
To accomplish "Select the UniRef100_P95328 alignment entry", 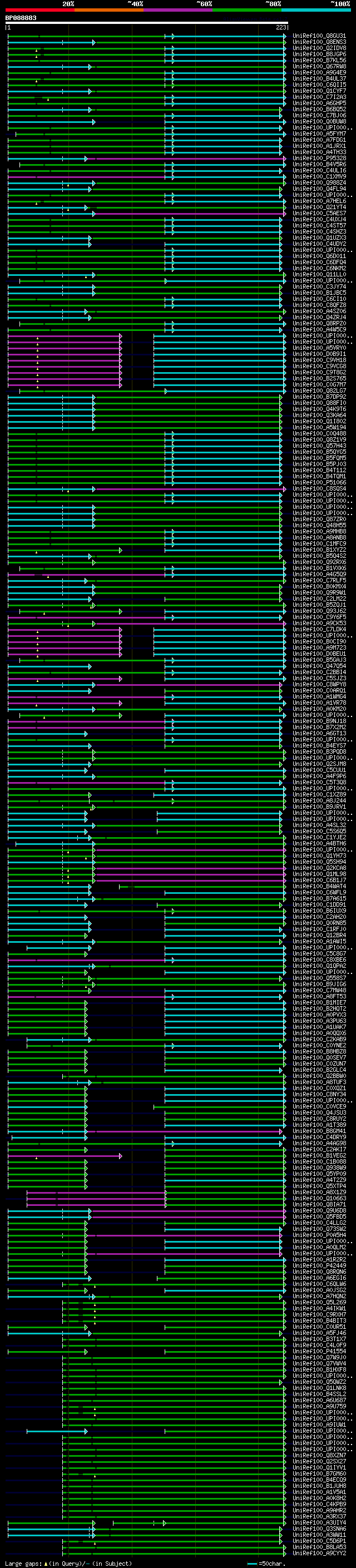I will pyautogui.click(x=319, y=159).
